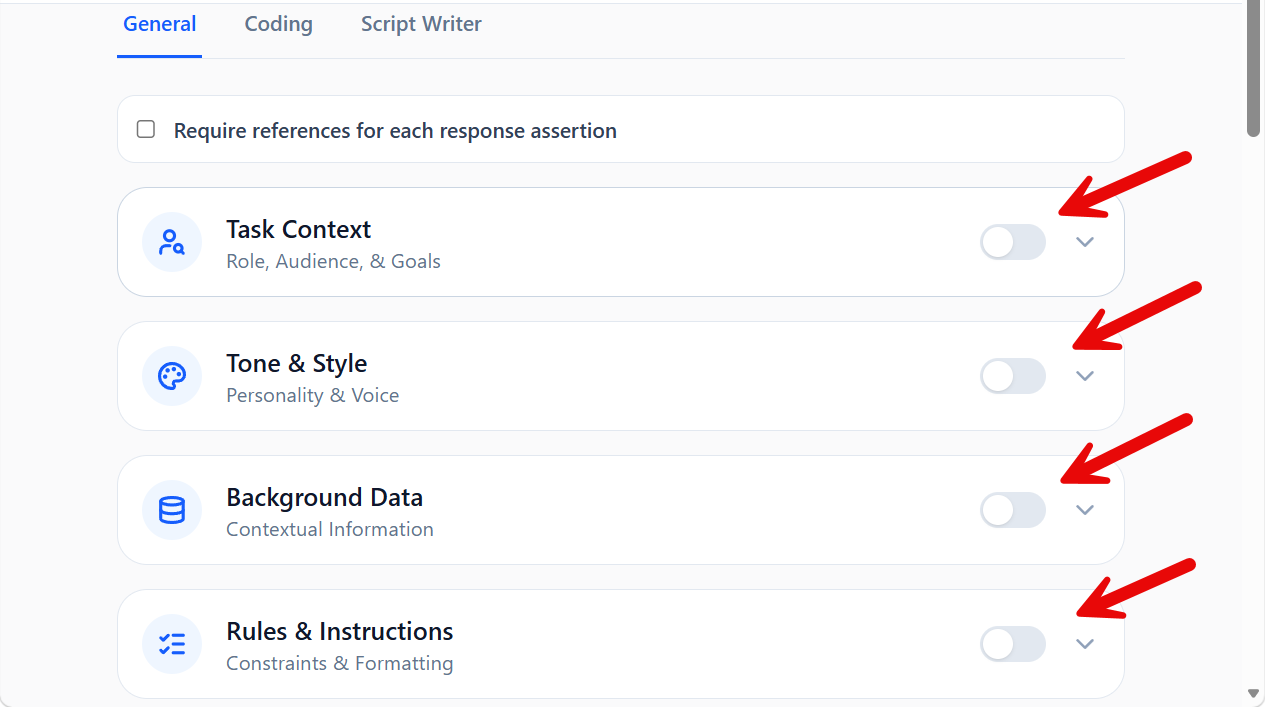
Task: Check Require references for each response assertion
Action: click(x=146, y=129)
